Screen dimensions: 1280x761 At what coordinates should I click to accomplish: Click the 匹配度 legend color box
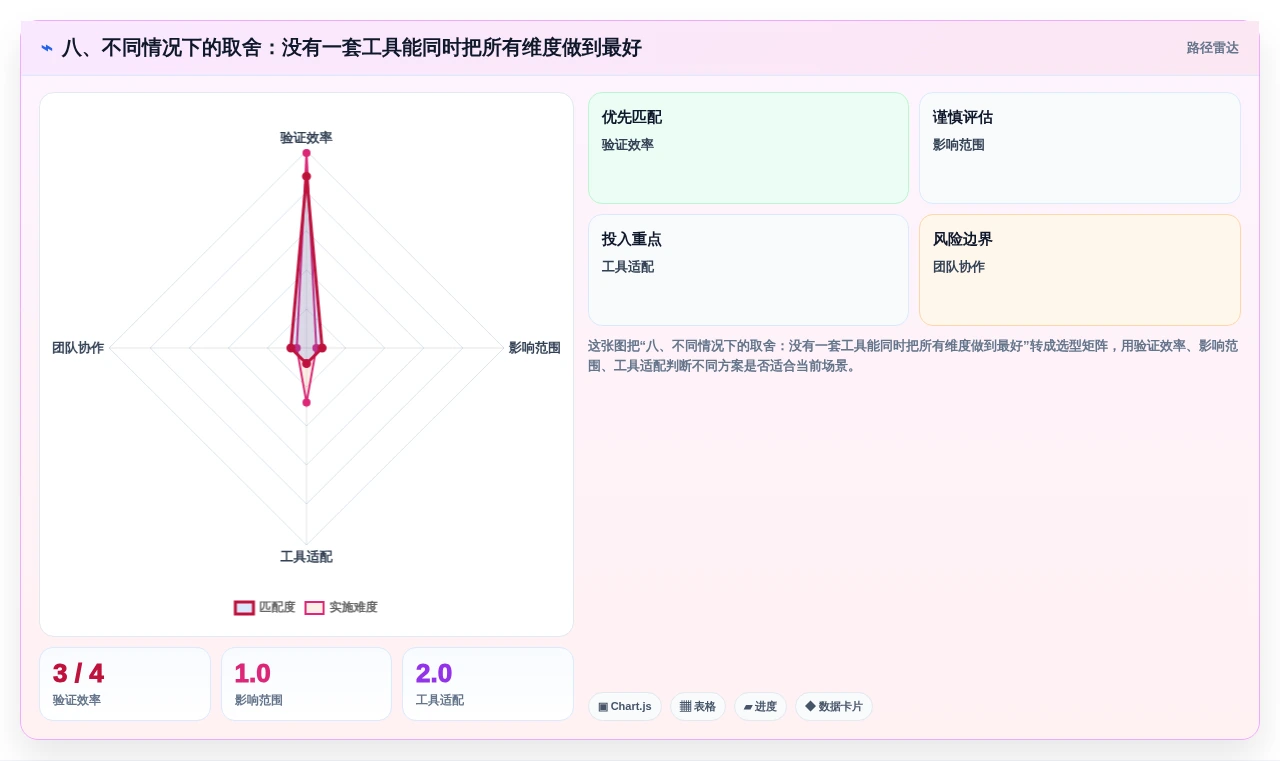point(244,608)
